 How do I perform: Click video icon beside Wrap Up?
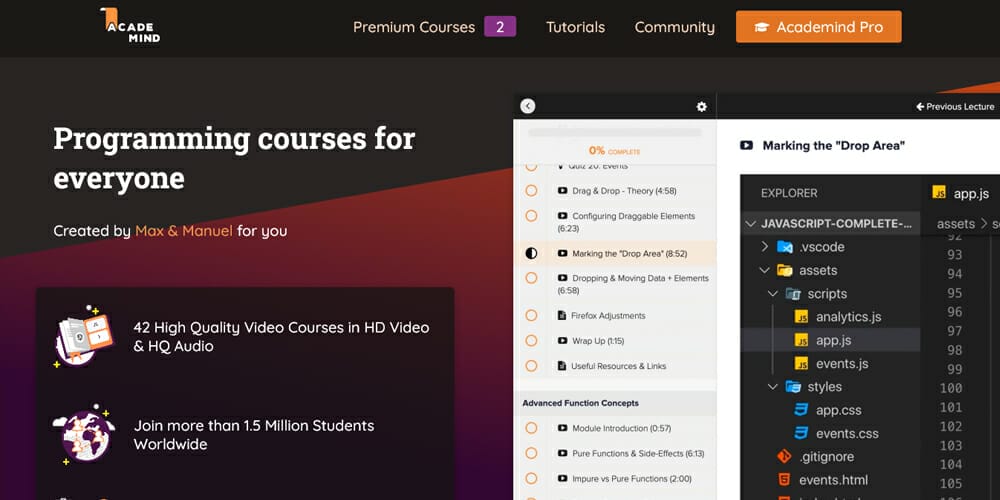(x=562, y=341)
